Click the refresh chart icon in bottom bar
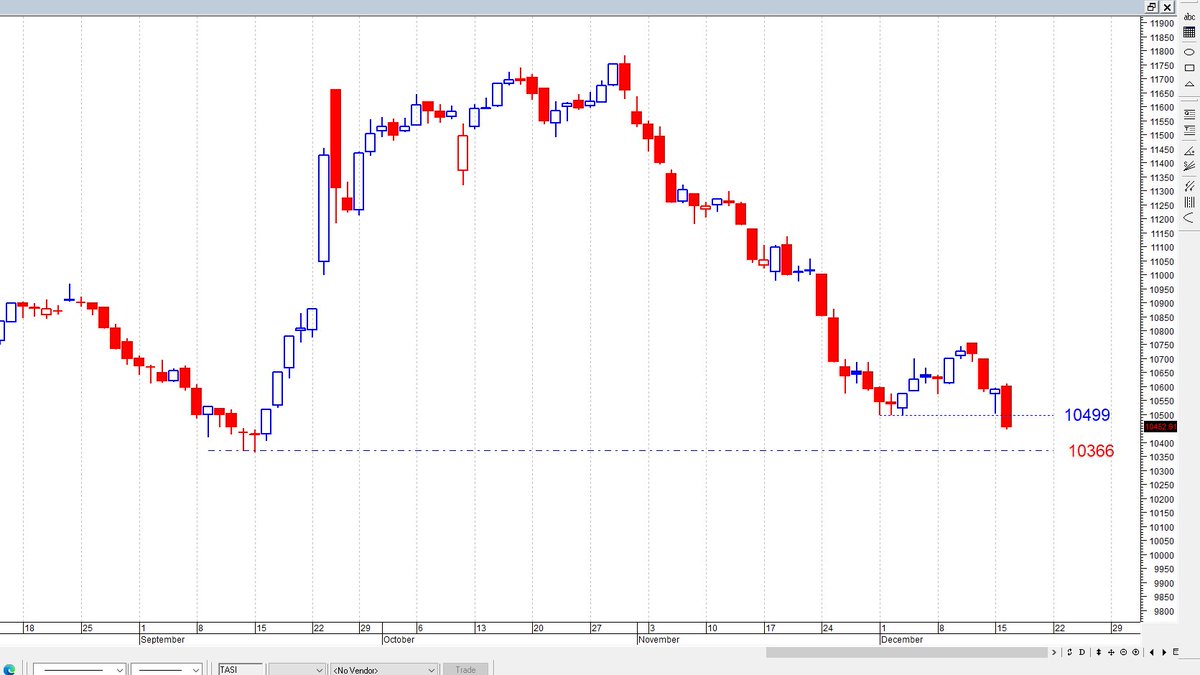1200x675 pixels. pyautogui.click(x=1069, y=652)
